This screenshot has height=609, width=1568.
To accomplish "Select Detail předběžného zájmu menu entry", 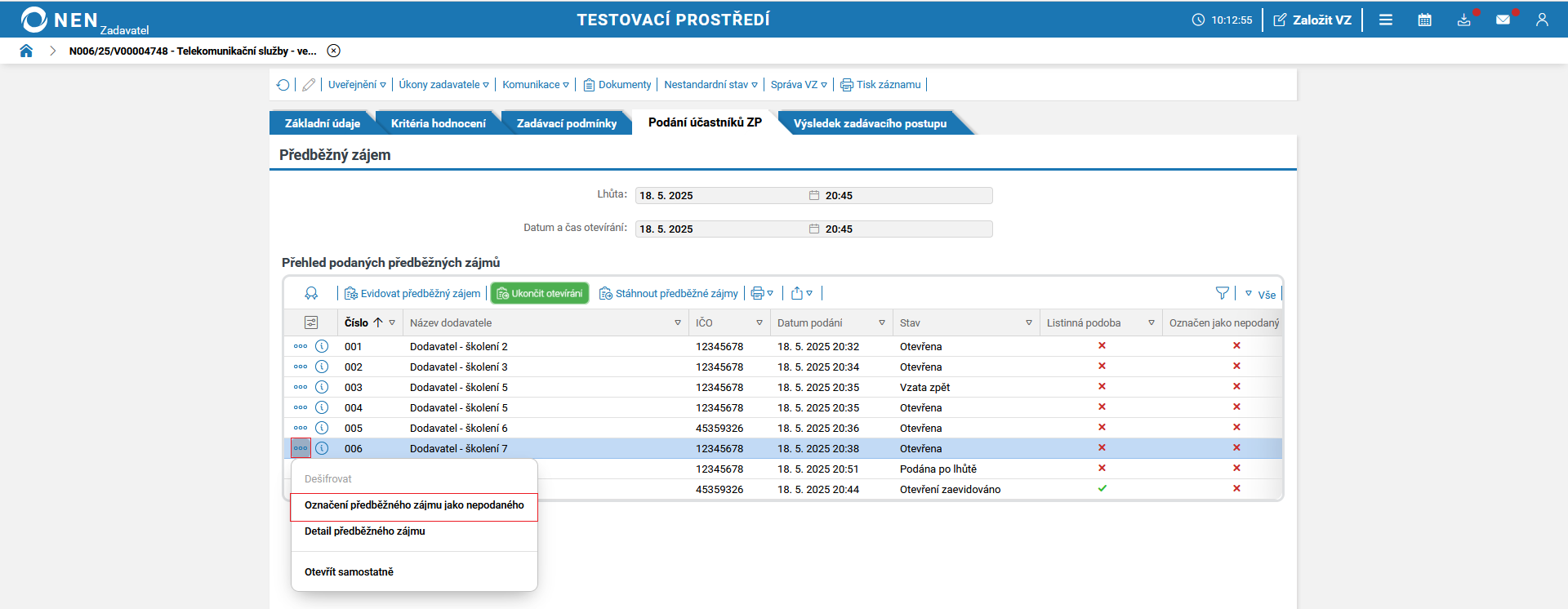I will [365, 531].
